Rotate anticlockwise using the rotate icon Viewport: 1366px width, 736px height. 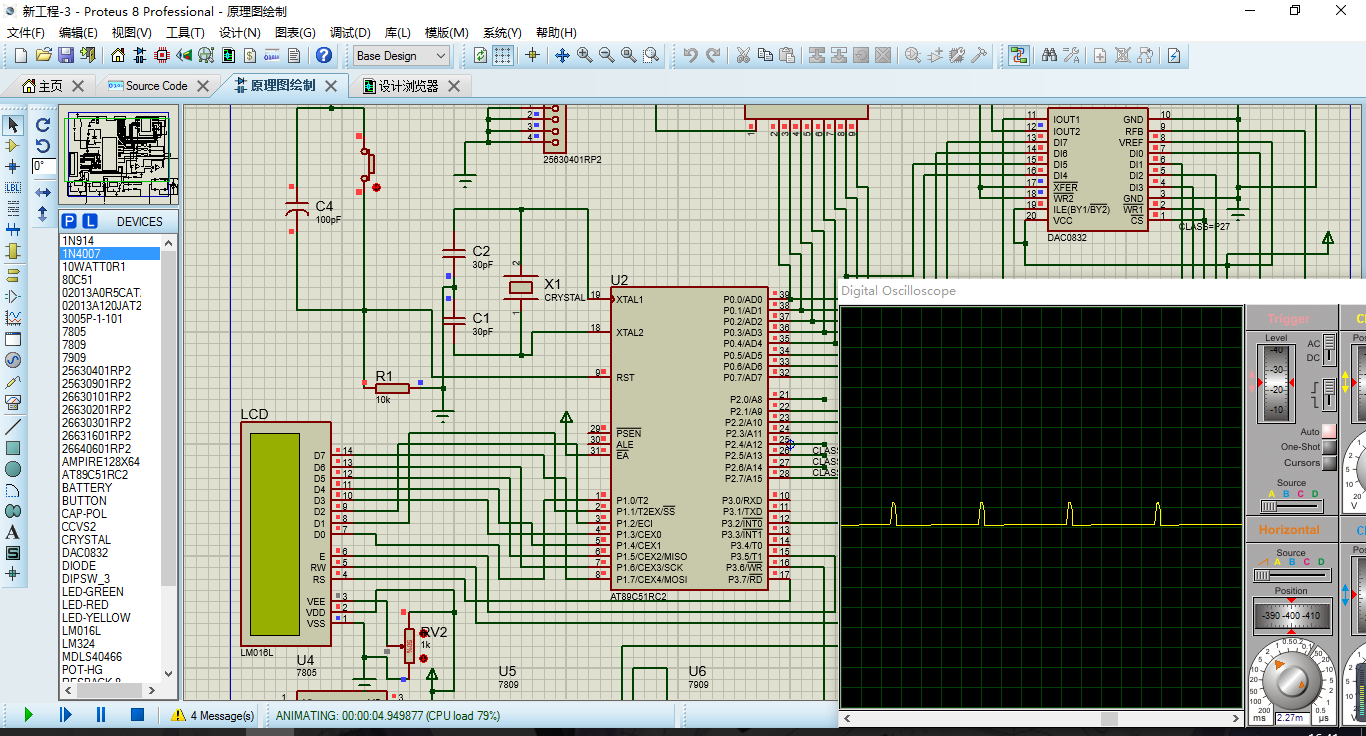tap(43, 146)
